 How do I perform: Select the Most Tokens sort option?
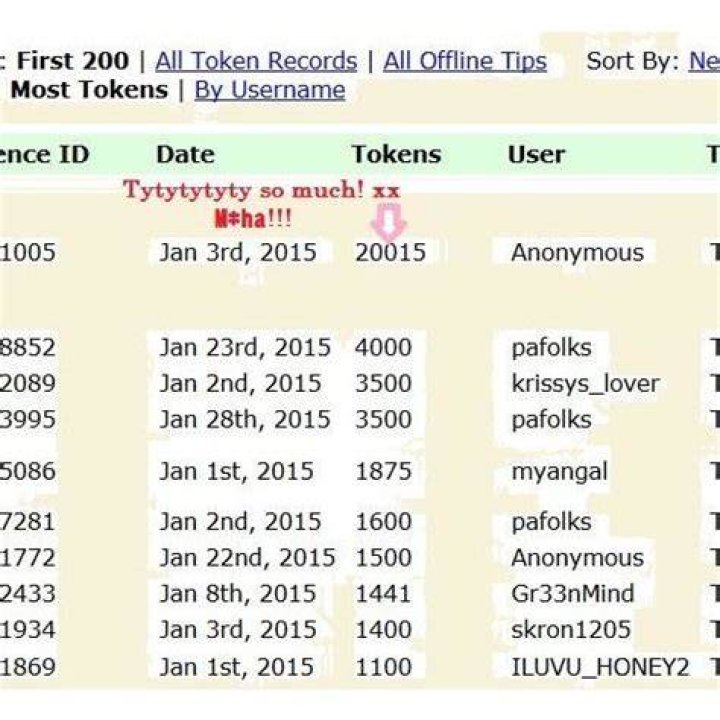[x=89, y=90]
